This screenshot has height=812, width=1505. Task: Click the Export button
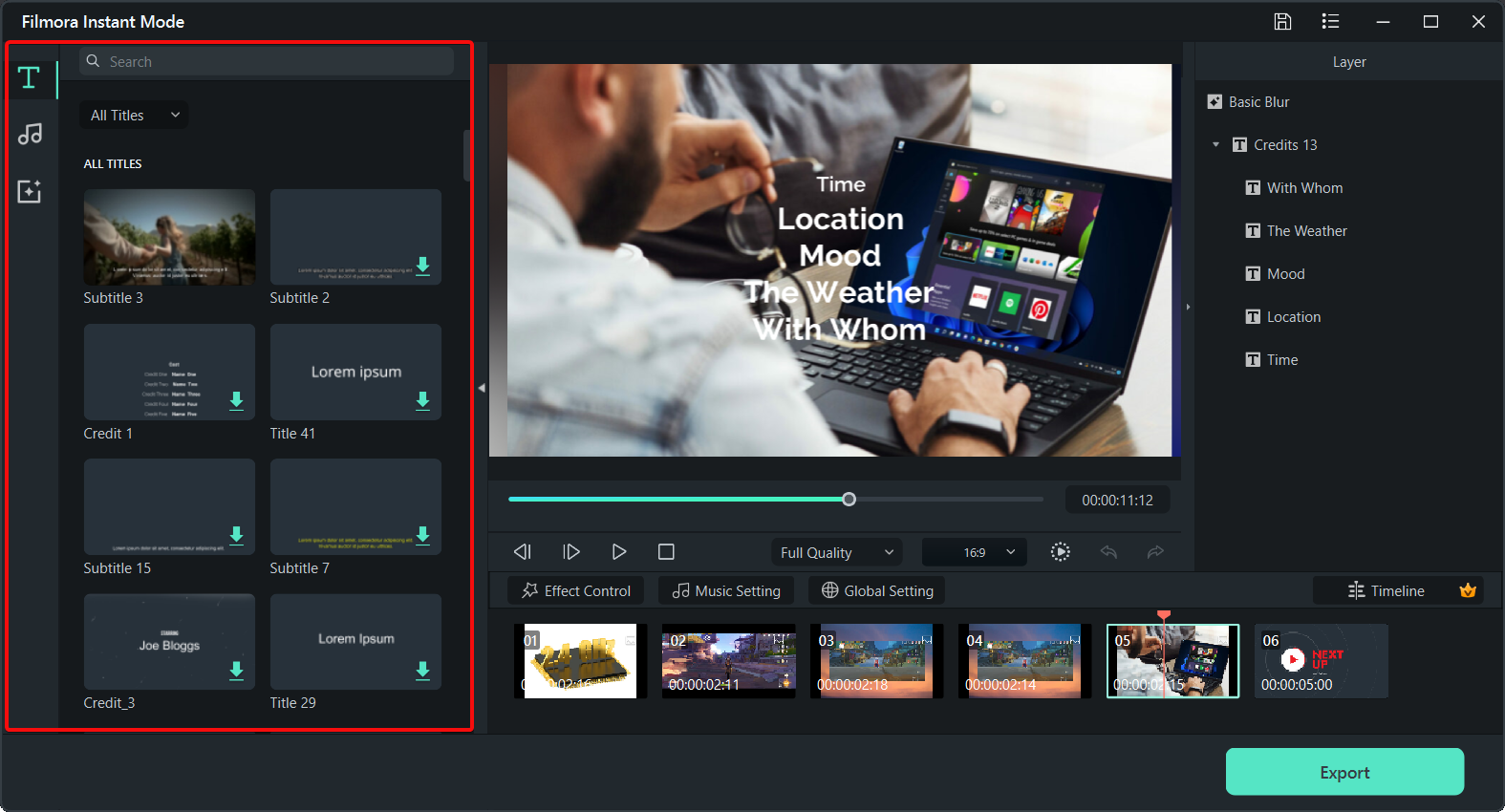tap(1344, 772)
